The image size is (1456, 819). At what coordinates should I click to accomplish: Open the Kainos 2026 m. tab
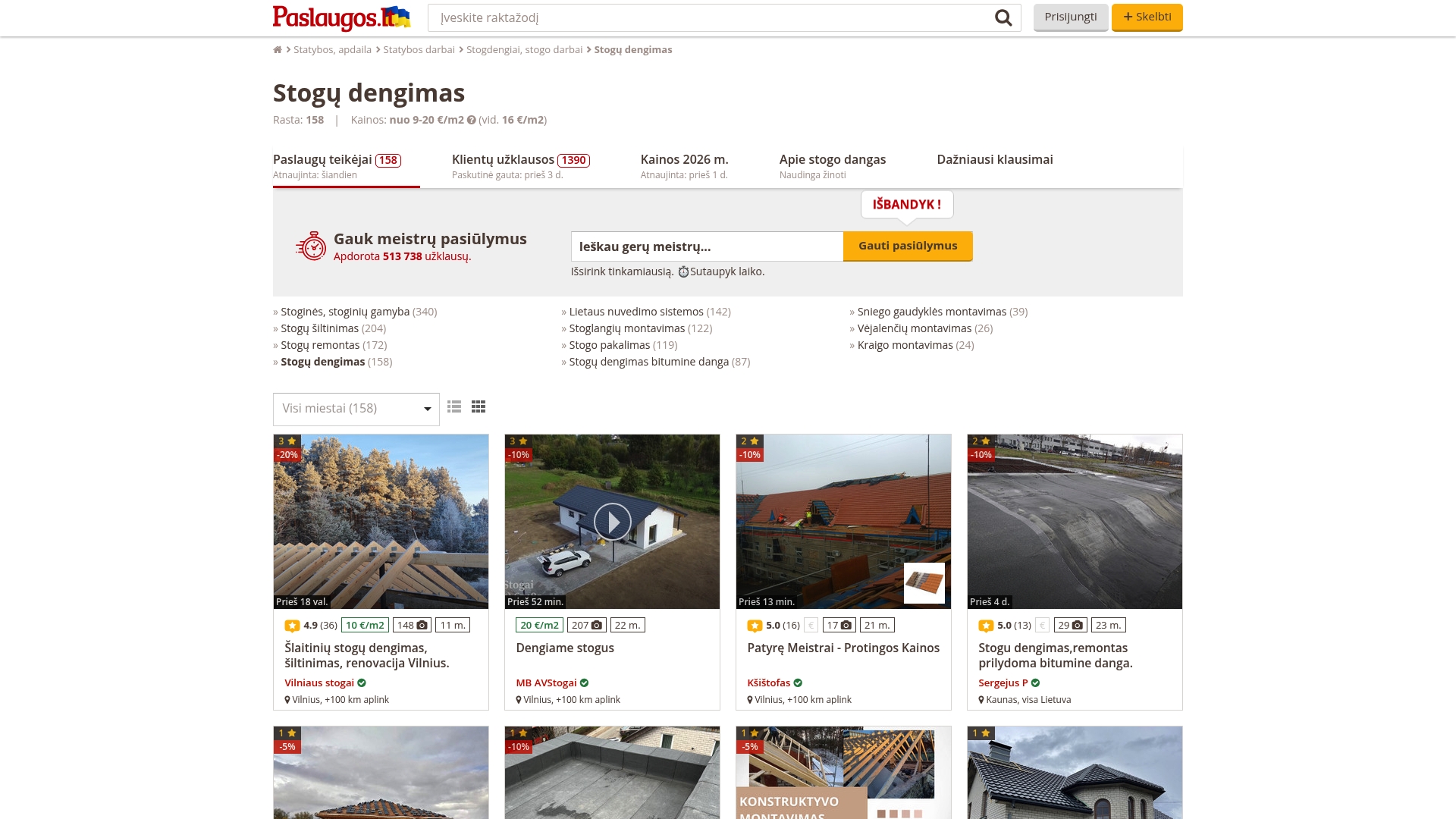[x=683, y=159]
